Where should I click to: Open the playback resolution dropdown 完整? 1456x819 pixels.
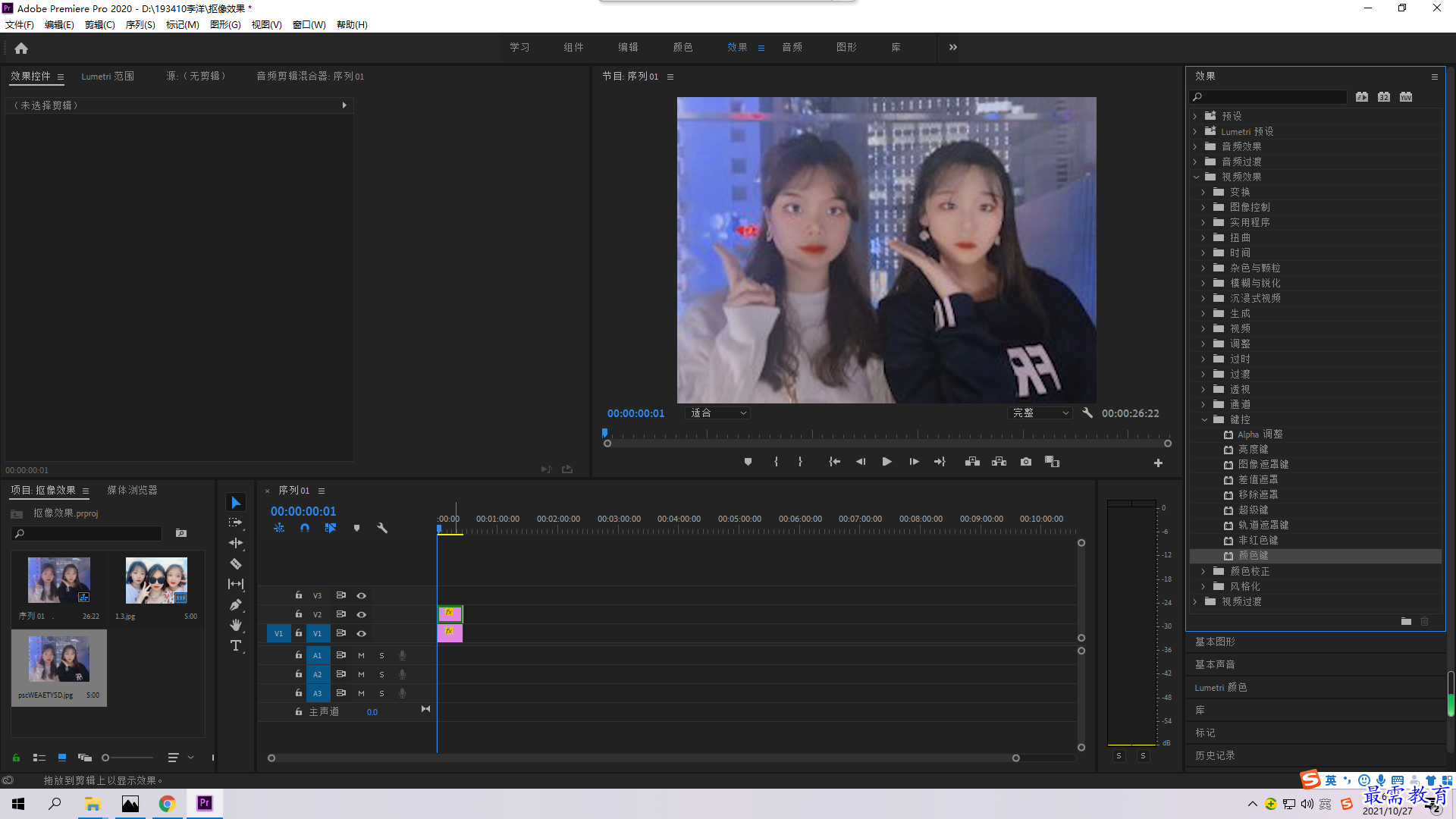1040,413
